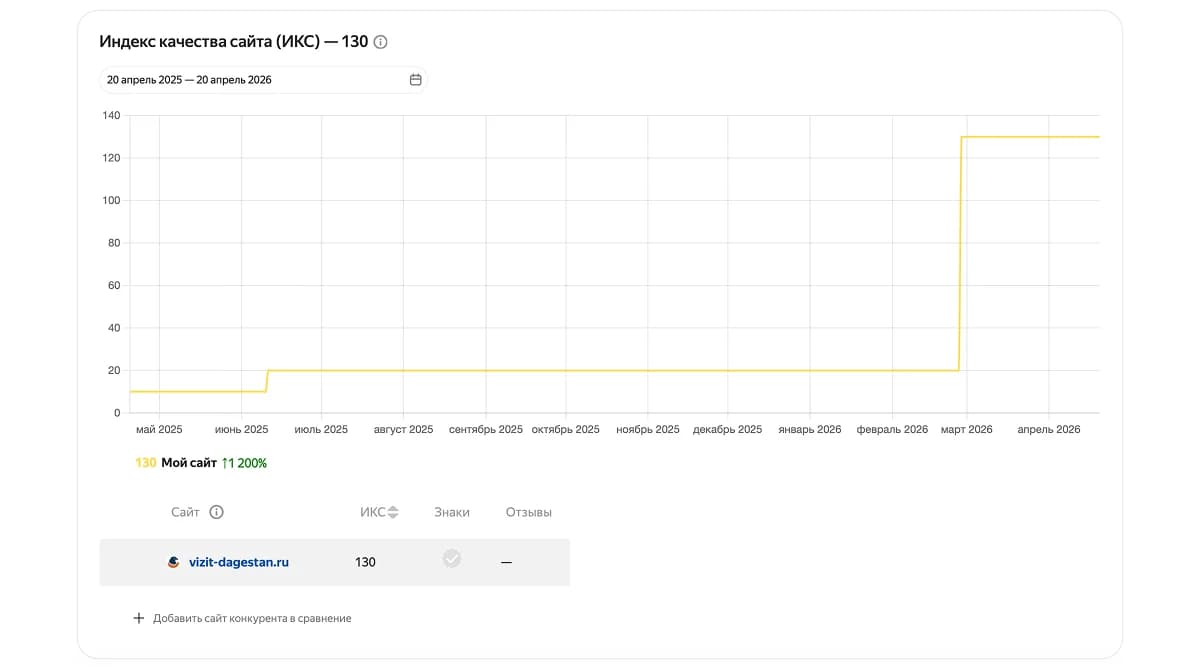Click yellow 130 legend value
The image size is (1198, 669).
145,463
